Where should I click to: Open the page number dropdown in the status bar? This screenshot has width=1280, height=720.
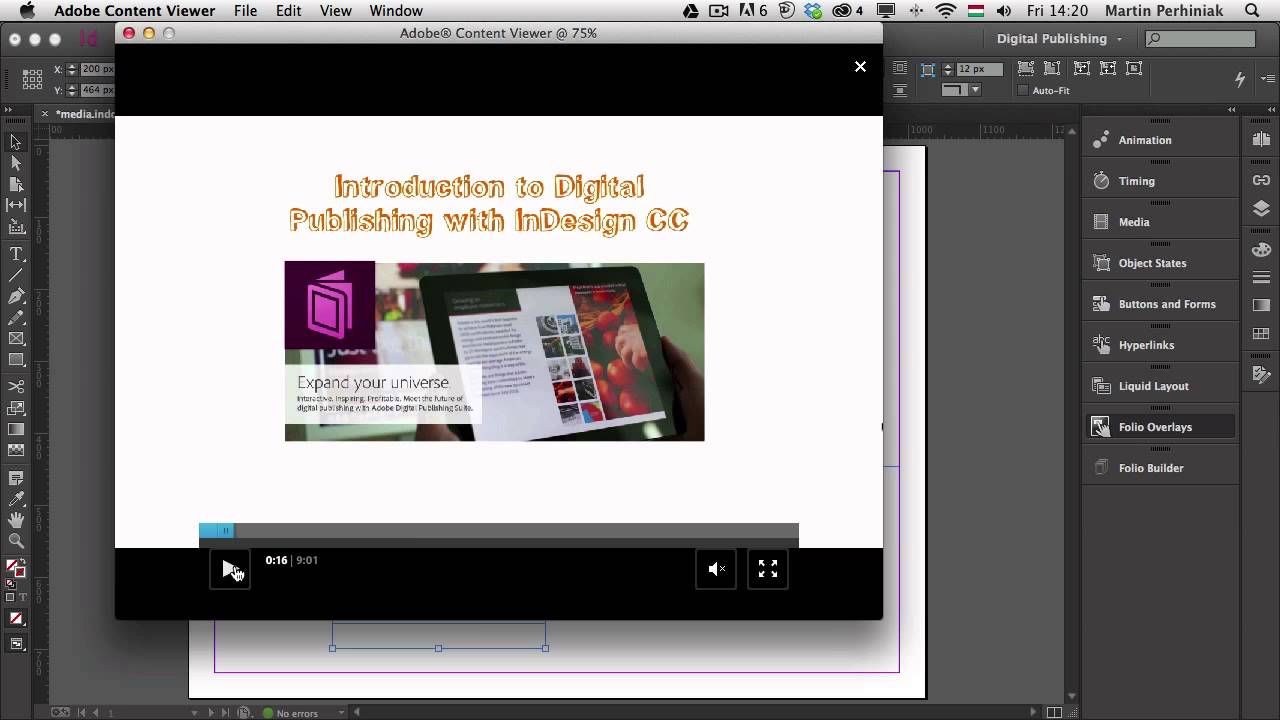(195, 713)
